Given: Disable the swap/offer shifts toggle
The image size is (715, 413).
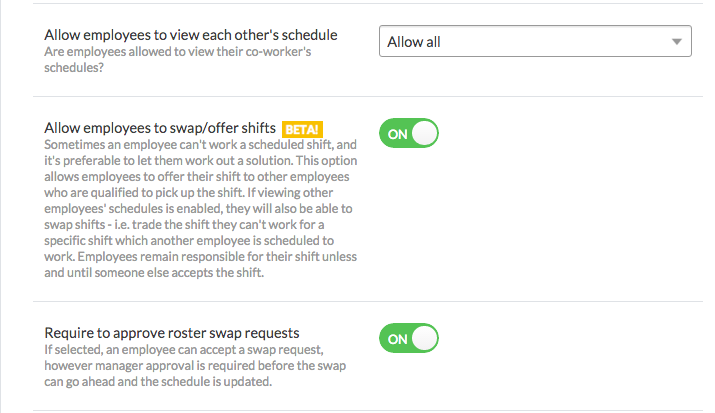Looking at the screenshot, I should tap(409, 133).
